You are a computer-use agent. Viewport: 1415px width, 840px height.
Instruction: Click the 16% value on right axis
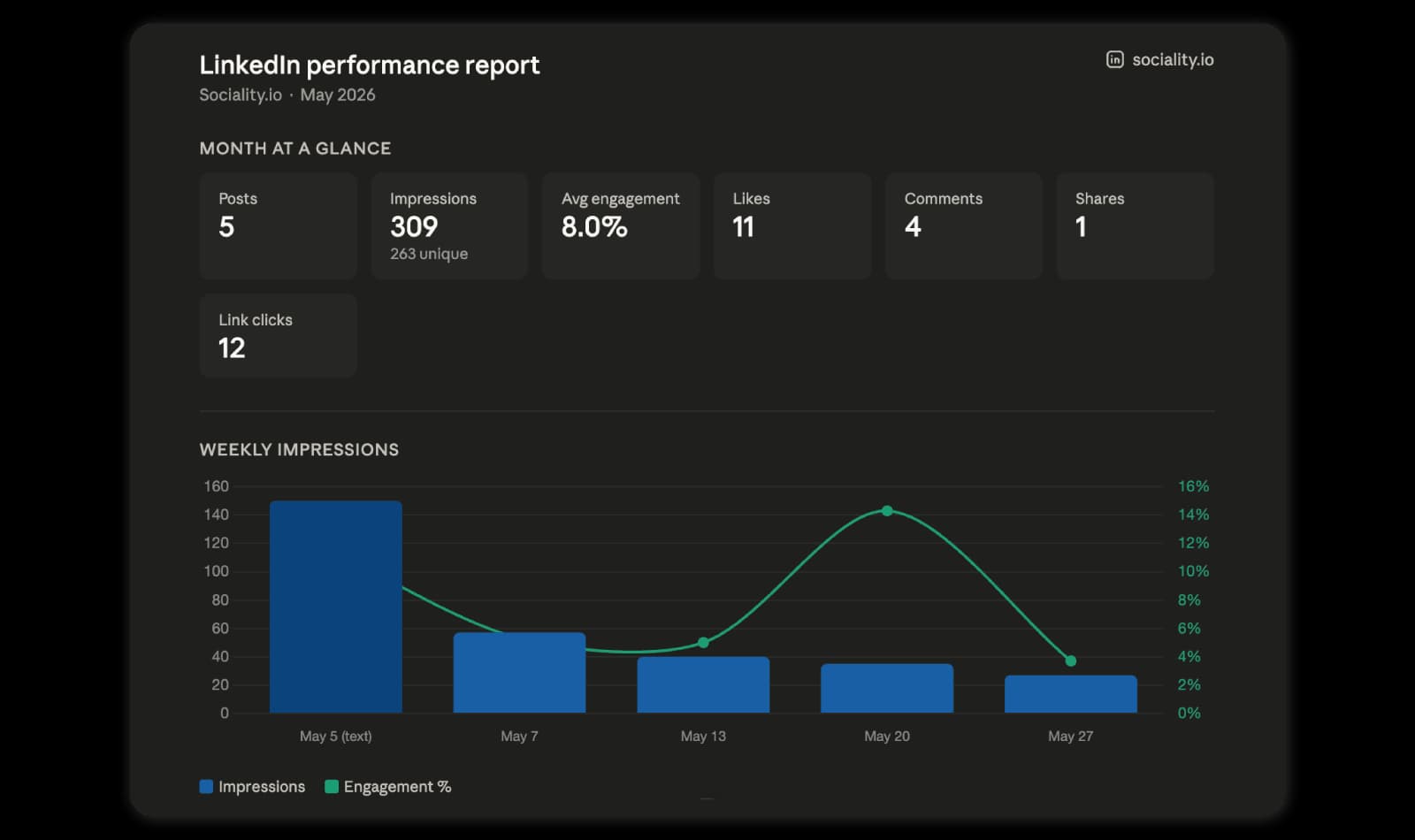tap(1193, 486)
